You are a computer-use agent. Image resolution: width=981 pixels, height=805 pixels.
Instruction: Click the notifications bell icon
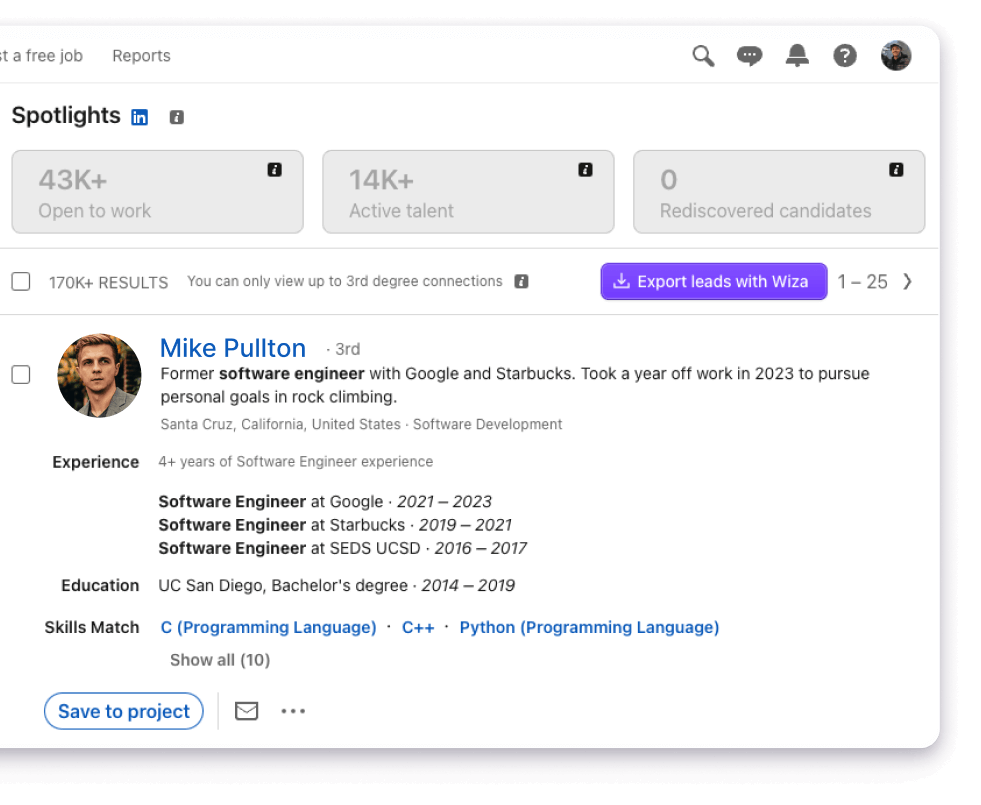click(x=797, y=56)
